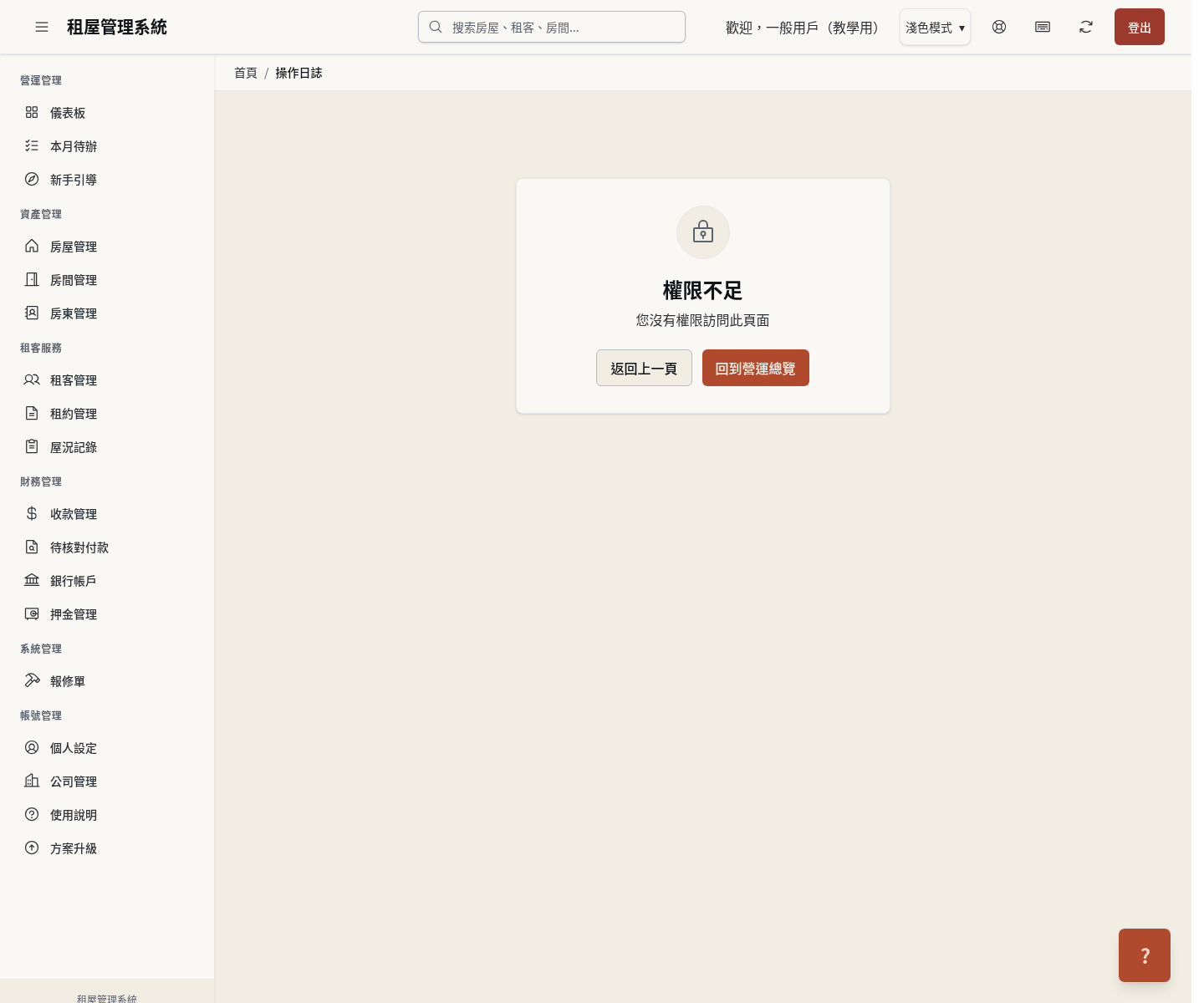The image size is (1204, 1003).
Task: Click the 方案升級 upgrade arrow icon
Action: pyautogui.click(x=32, y=848)
